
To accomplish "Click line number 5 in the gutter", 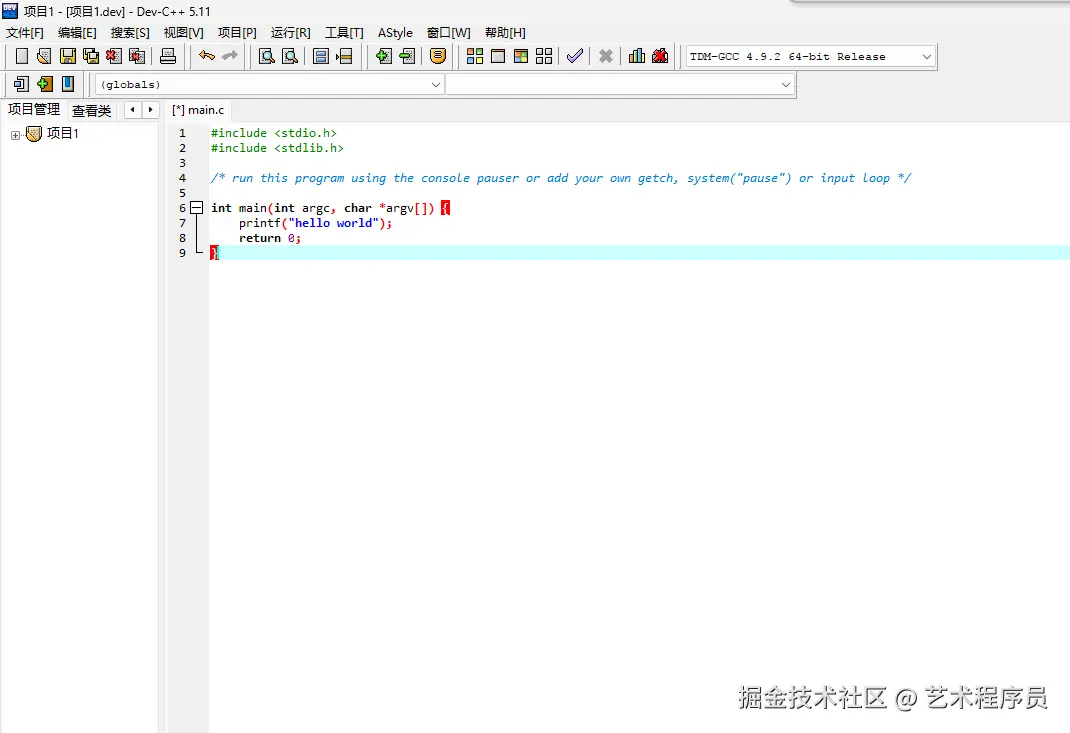I will pyautogui.click(x=182, y=193).
